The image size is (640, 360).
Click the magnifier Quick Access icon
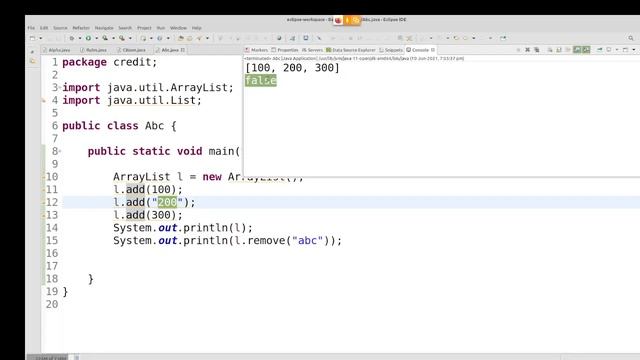tap(631, 38)
